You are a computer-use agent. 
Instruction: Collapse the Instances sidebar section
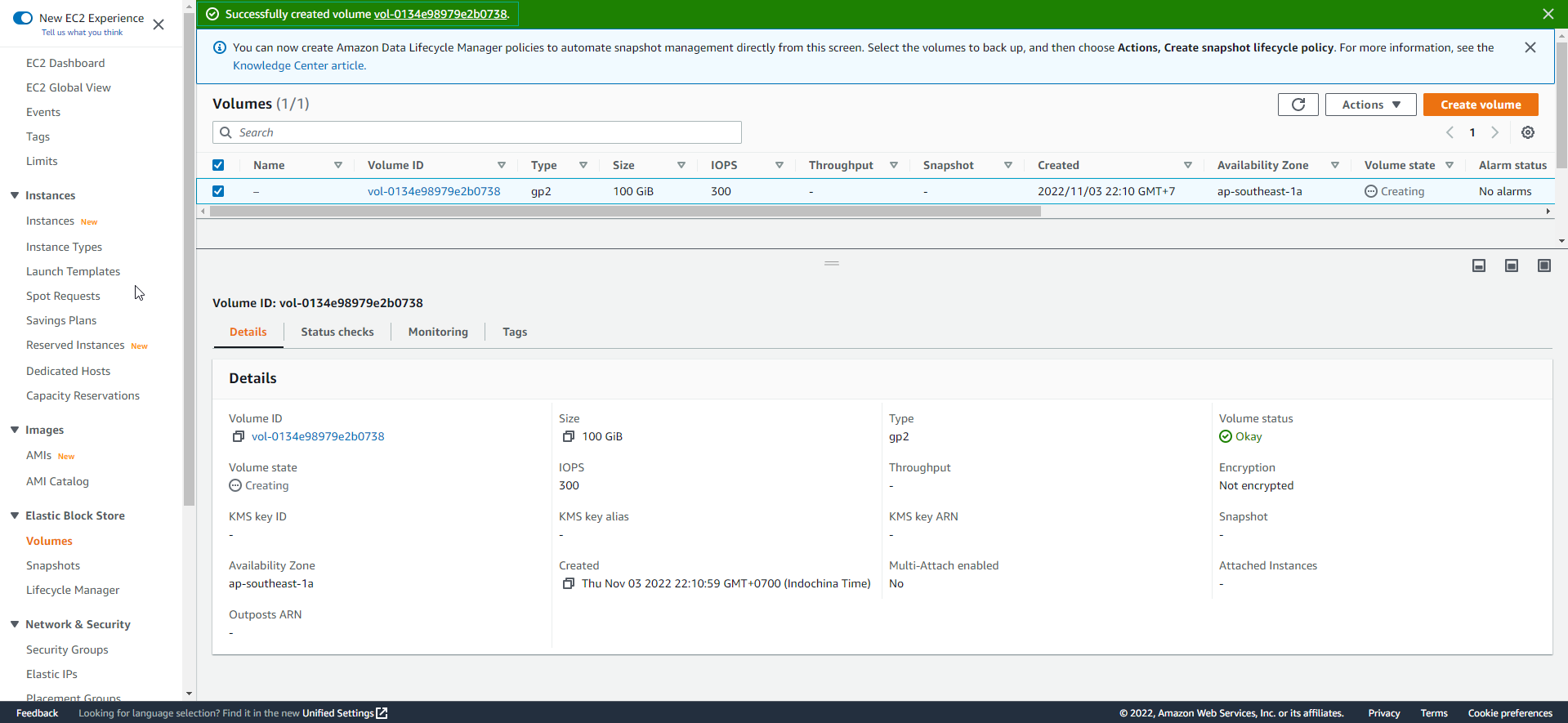pyautogui.click(x=15, y=195)
